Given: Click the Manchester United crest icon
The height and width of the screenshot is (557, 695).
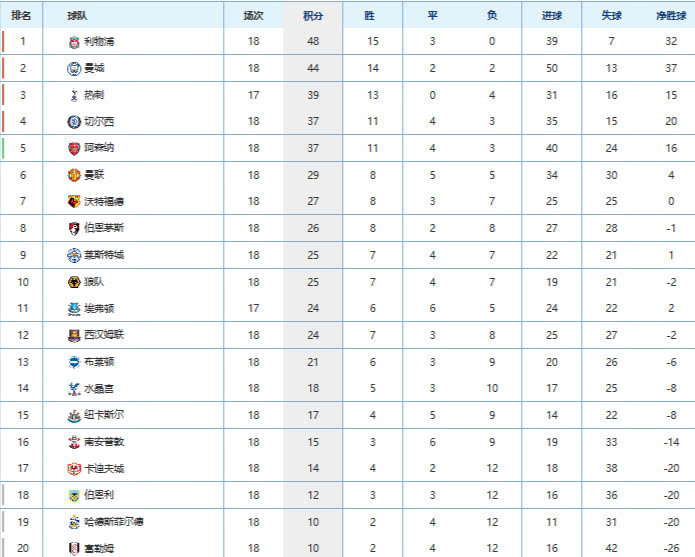Looking at the screenshot, I should (74, 175).
